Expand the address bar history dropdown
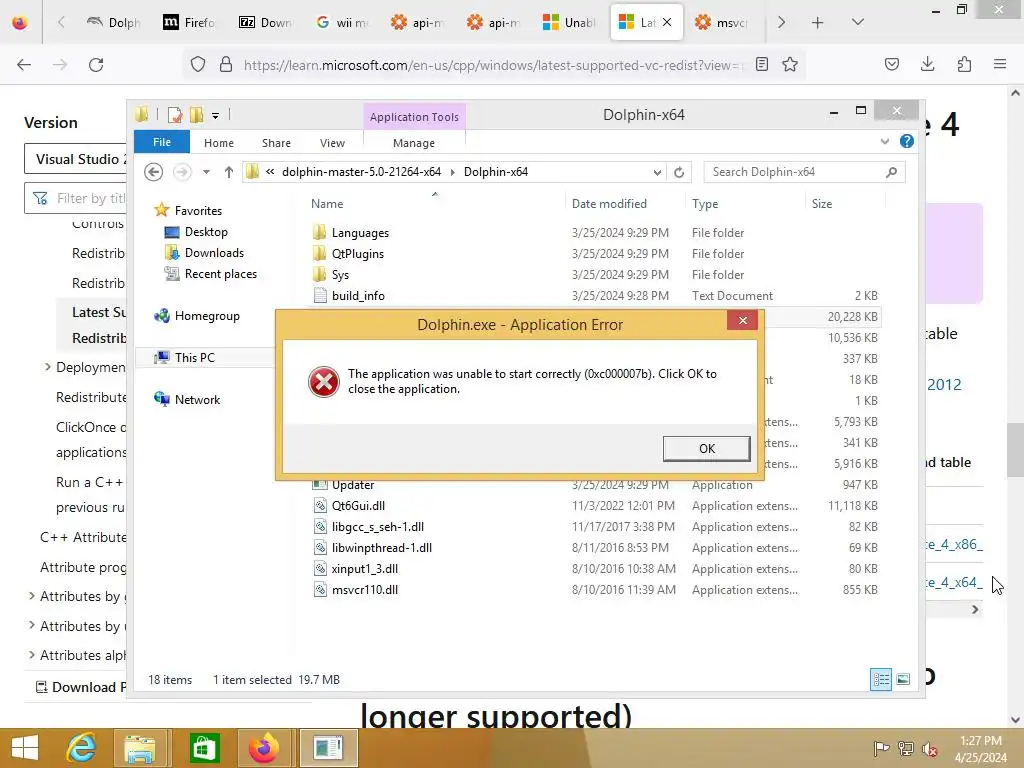Viewport: 1024px width, 768px height. (657, 172)
